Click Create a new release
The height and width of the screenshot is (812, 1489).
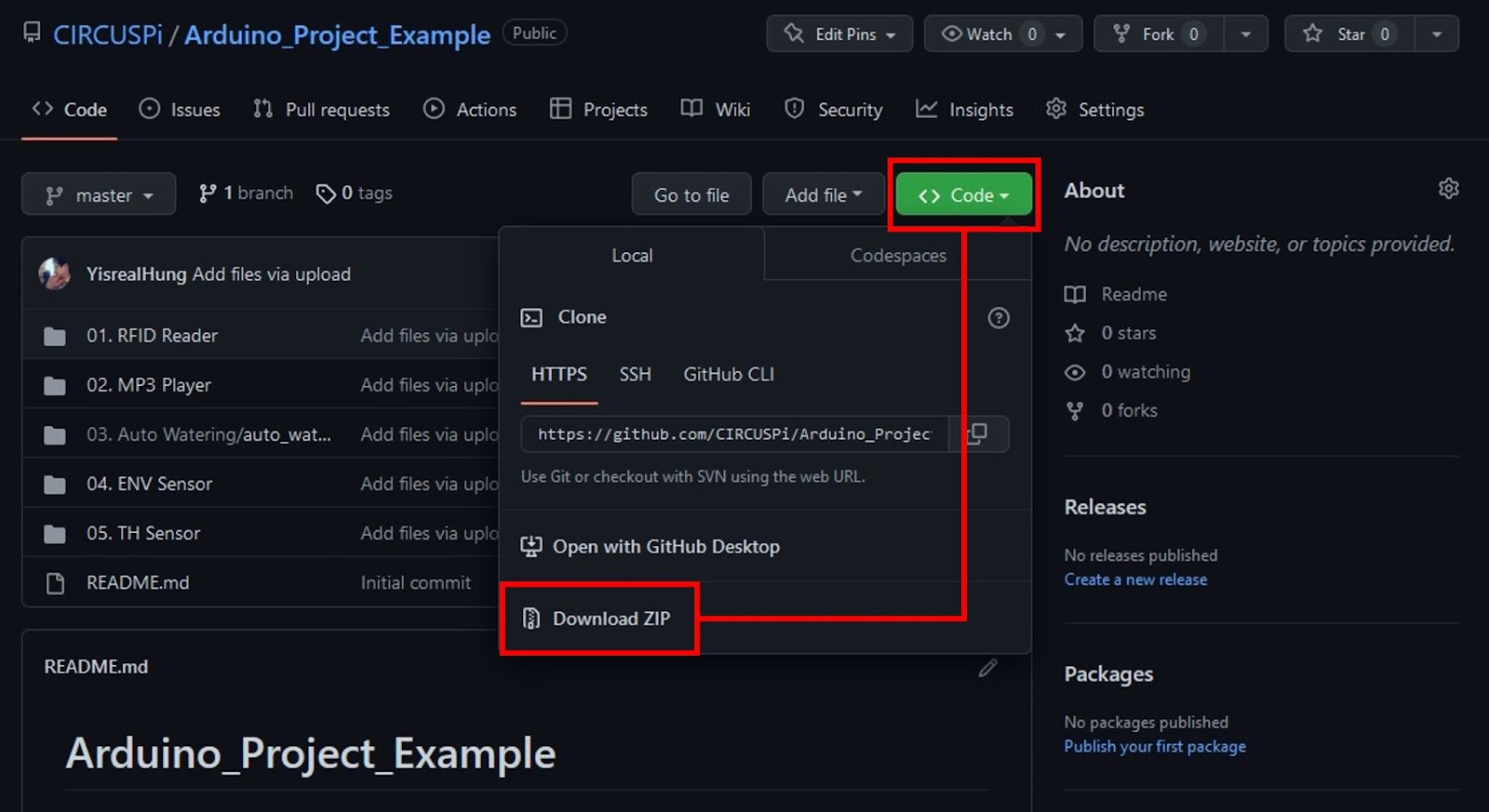point(1135,579)
